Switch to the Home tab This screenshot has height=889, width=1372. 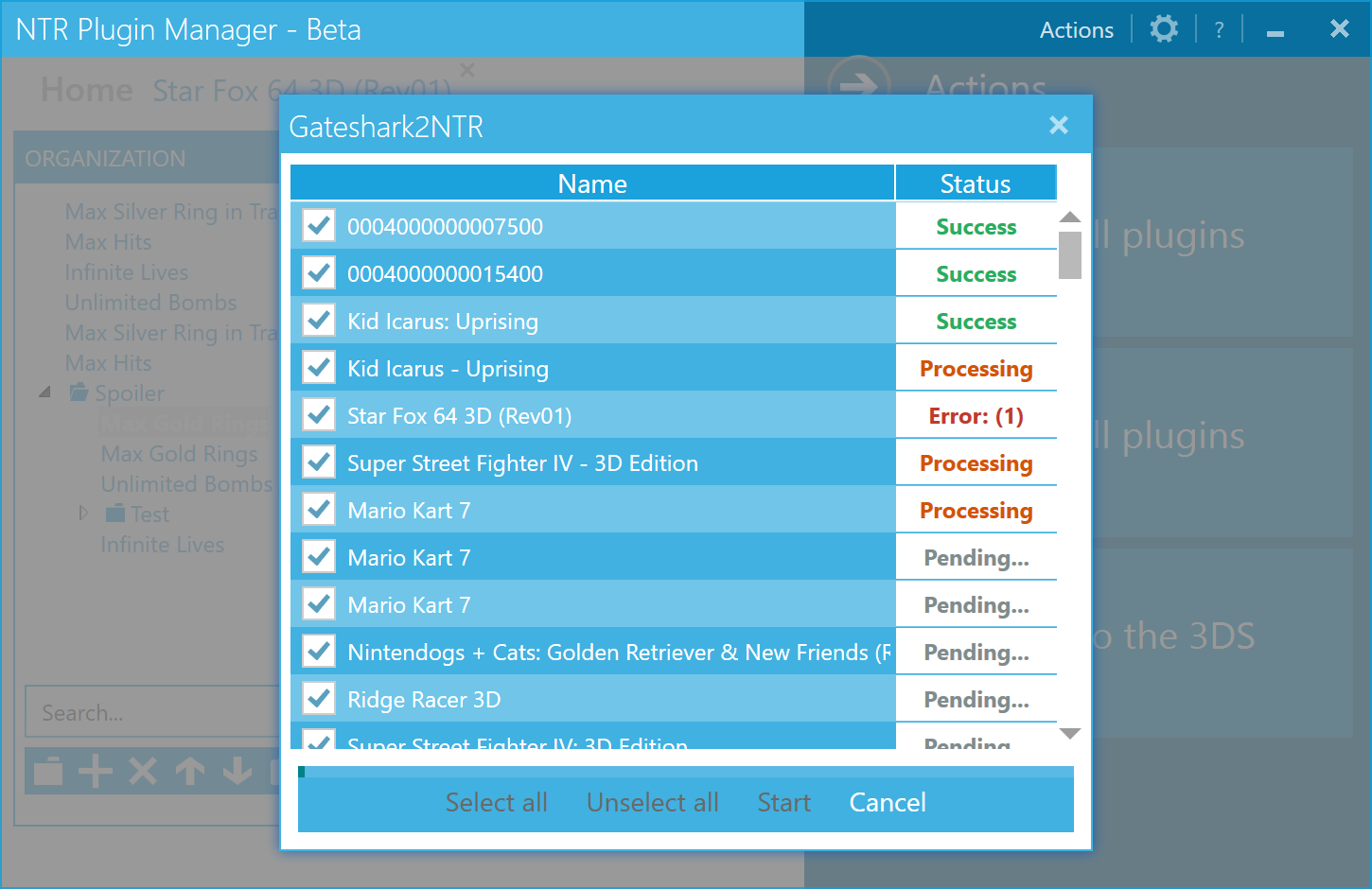(87, 90)
